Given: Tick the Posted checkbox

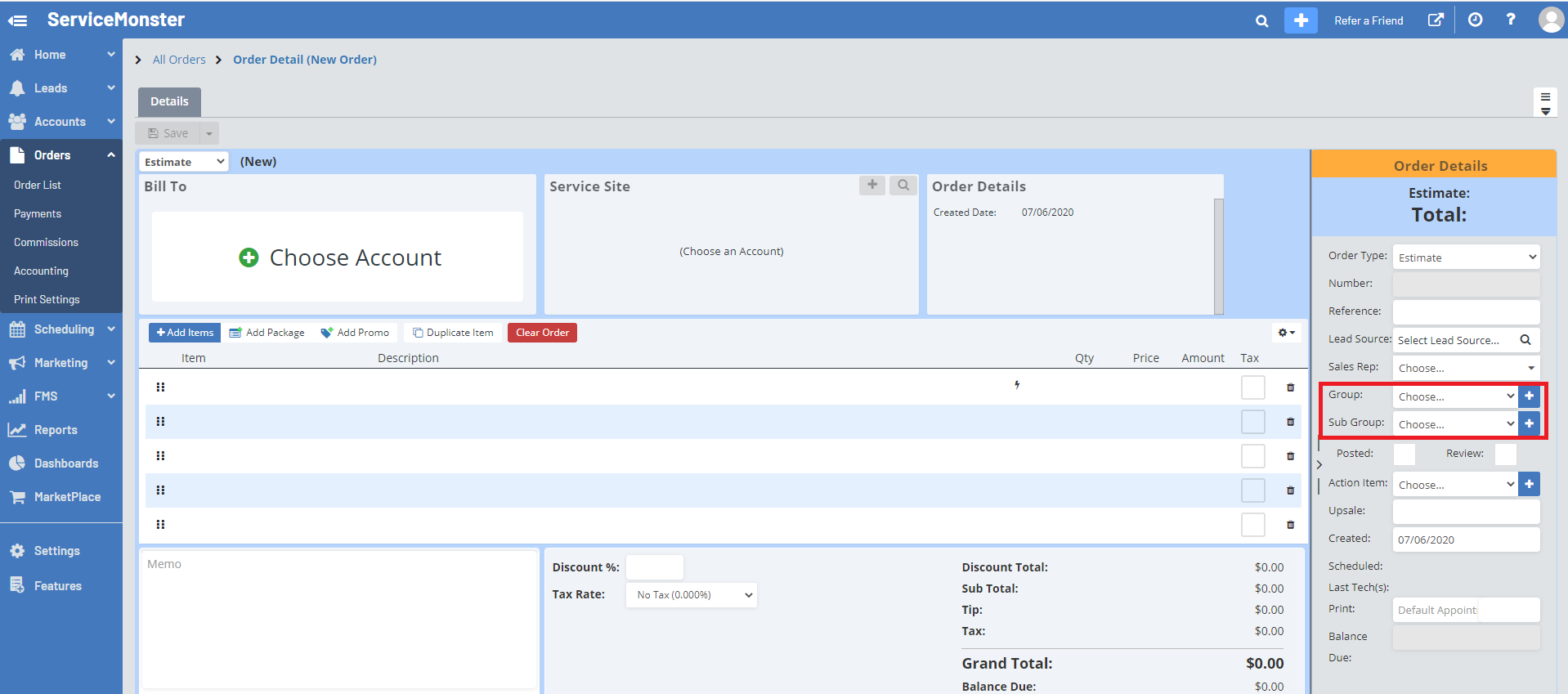Looking at the screenshot, I should pos(1404,454).
